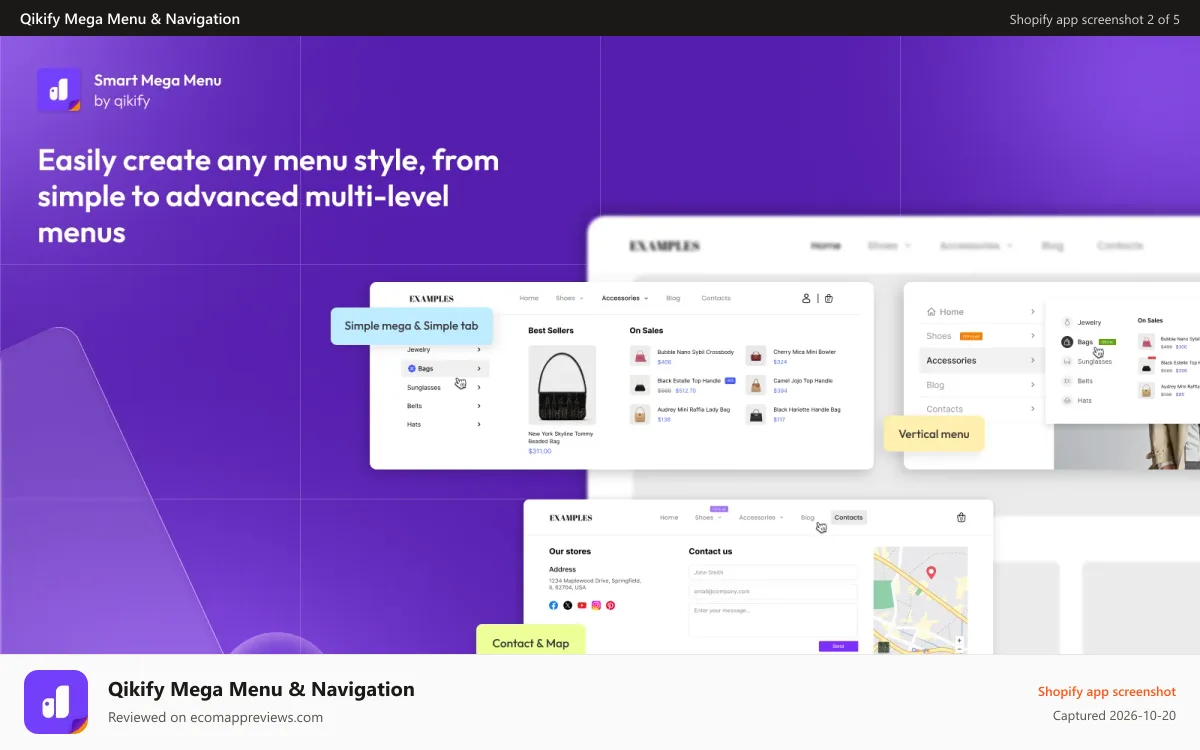The image size is (1200, 750).
Task: Click the blue Bags icon in simple tab list
Action: (412, 368)
